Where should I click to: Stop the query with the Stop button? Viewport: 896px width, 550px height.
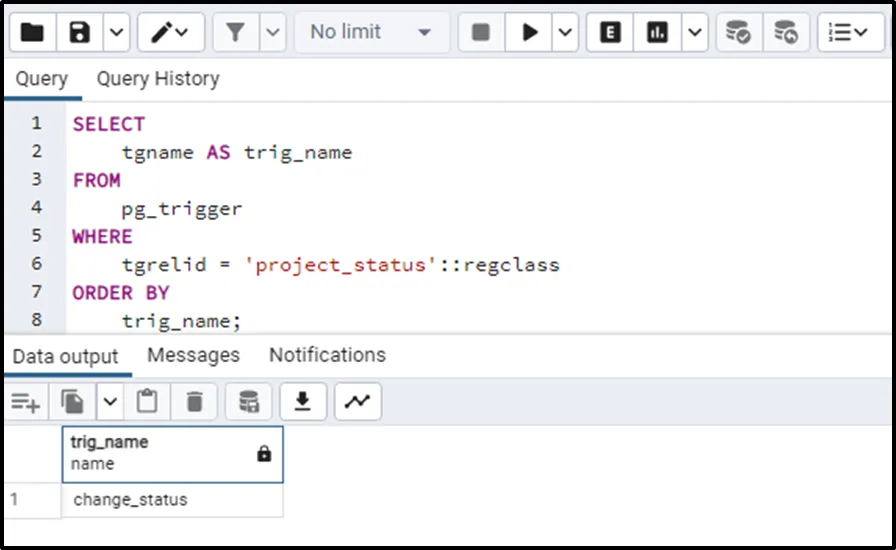[x=481, y=33]
